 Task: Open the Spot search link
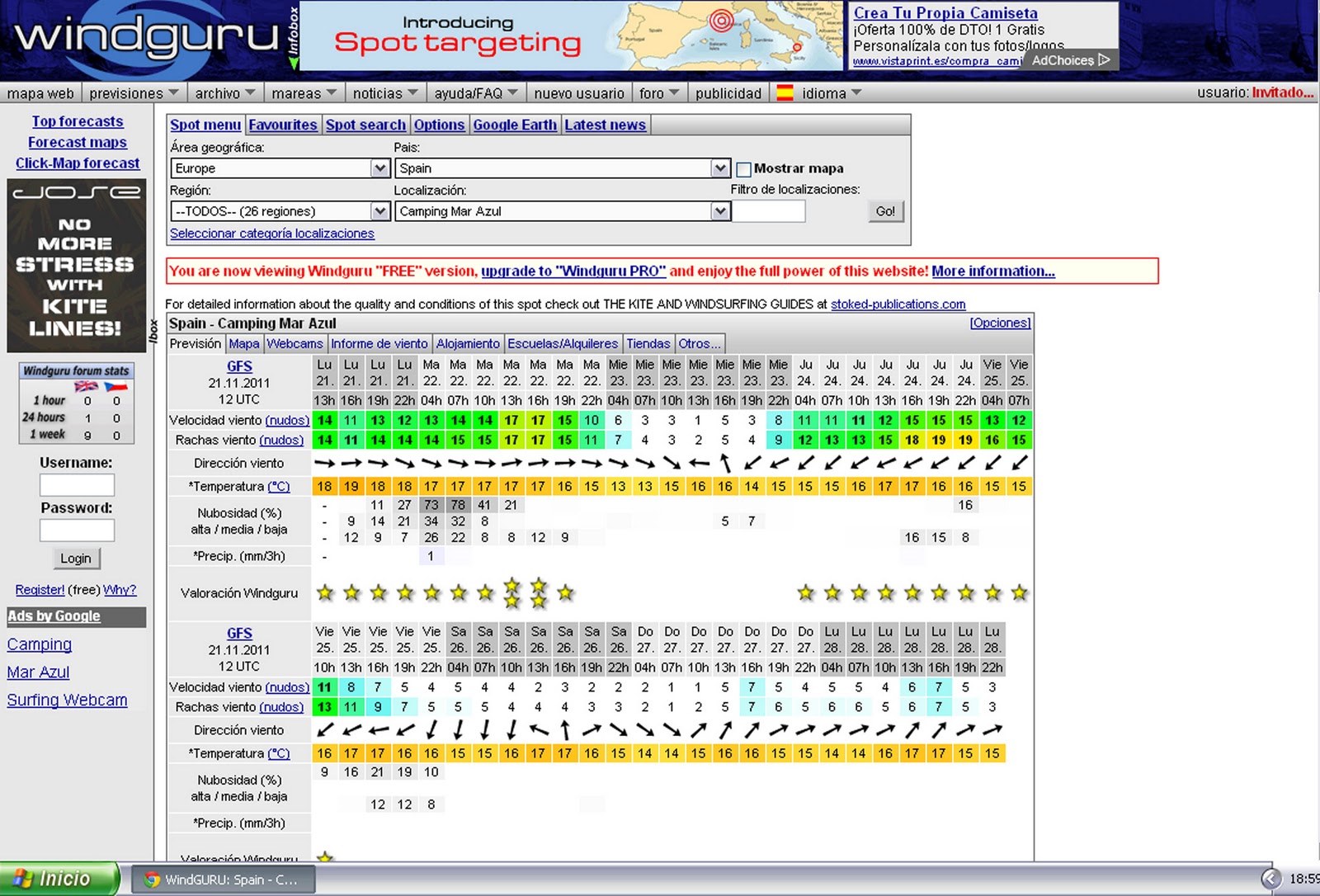pos(365,125)
